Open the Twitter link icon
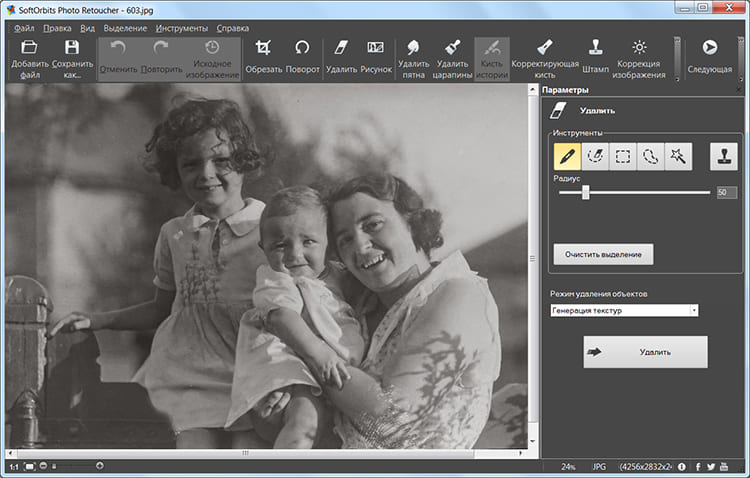The width and height of the screenshot is (750, 478). pyautogui.click(x=711, y=467)
